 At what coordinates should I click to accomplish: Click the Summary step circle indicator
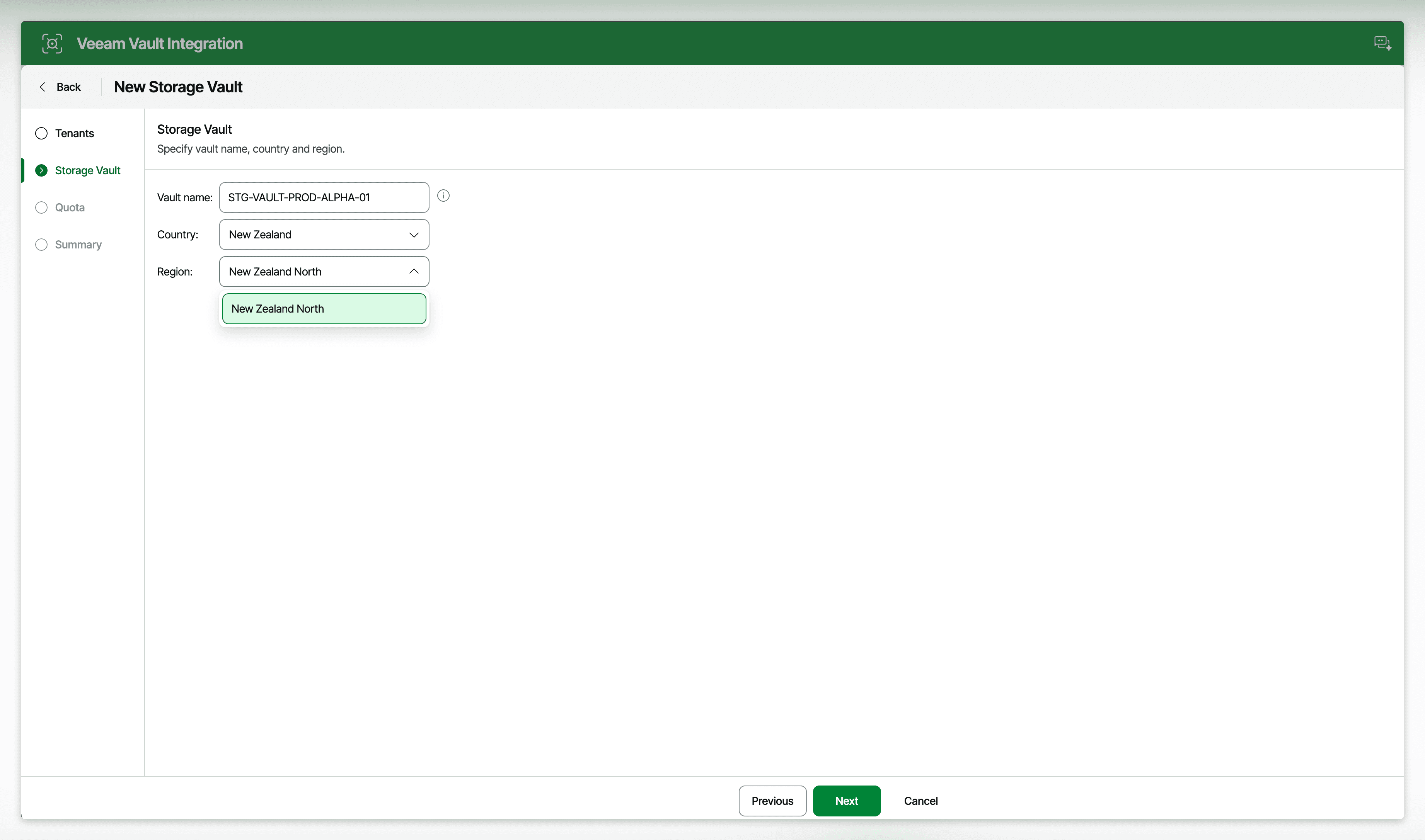41,245
